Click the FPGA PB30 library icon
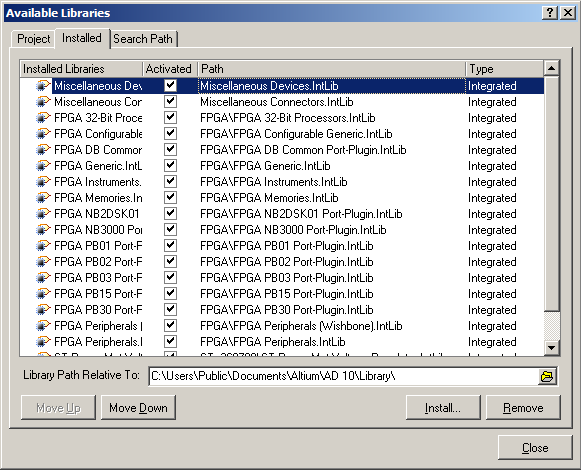Viewport: 581px width, 470px height. (x=43, y=310)
